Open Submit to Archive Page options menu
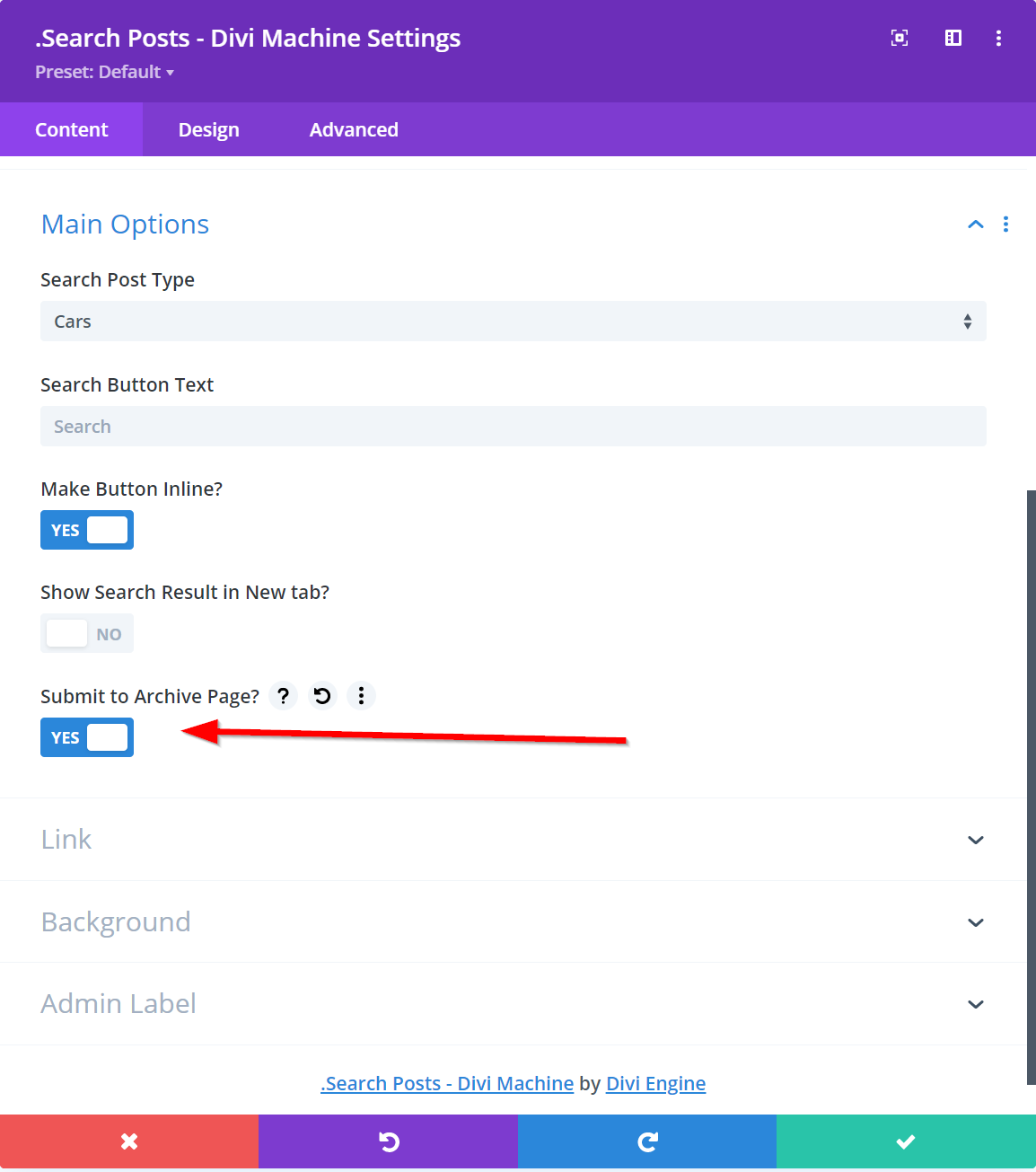This screenshot has height=1172, width=1036. coord(361,696)
